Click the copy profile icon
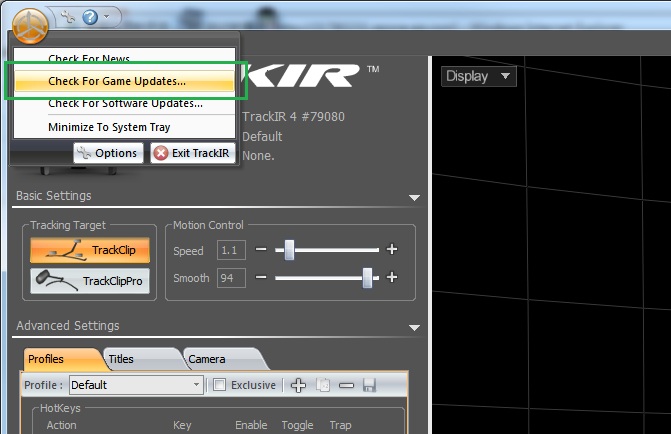The image size is (671, 434). click(322, 385)
